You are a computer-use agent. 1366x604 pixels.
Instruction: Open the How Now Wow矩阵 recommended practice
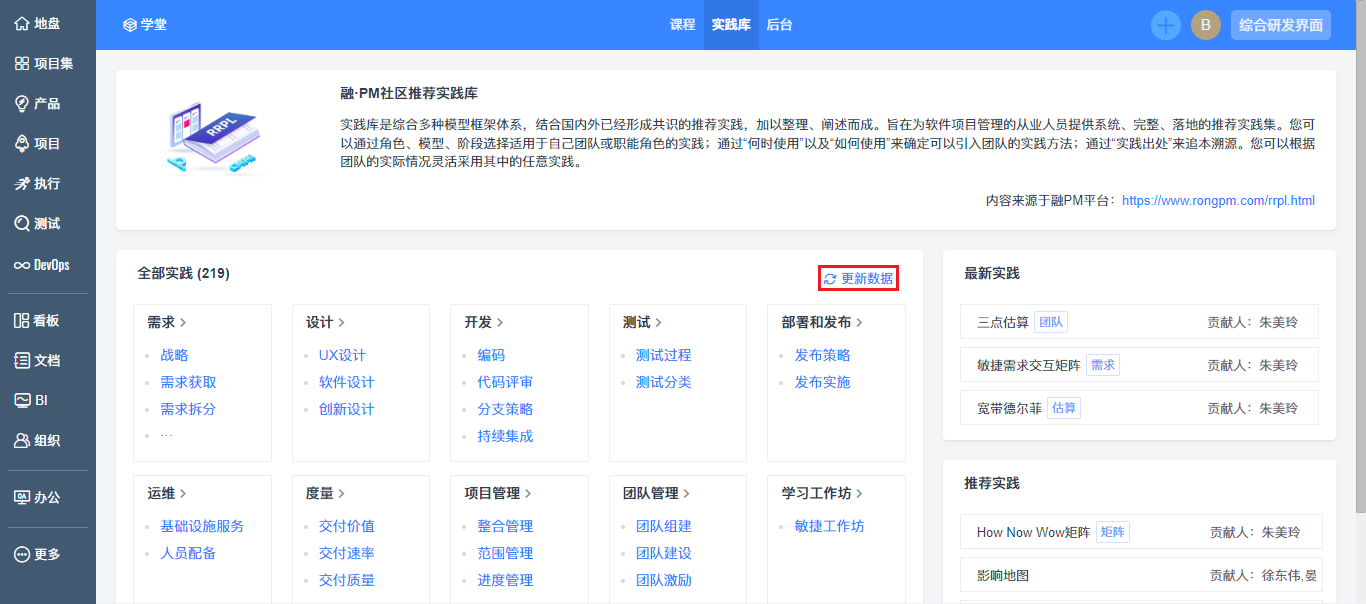(x=1033, y=532)
